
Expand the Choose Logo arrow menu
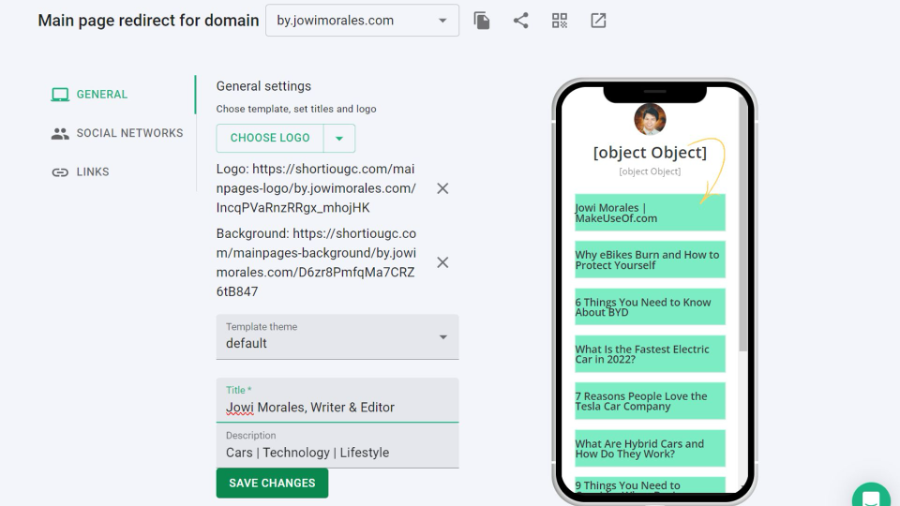pyautogui.click(x=339, y=138)
